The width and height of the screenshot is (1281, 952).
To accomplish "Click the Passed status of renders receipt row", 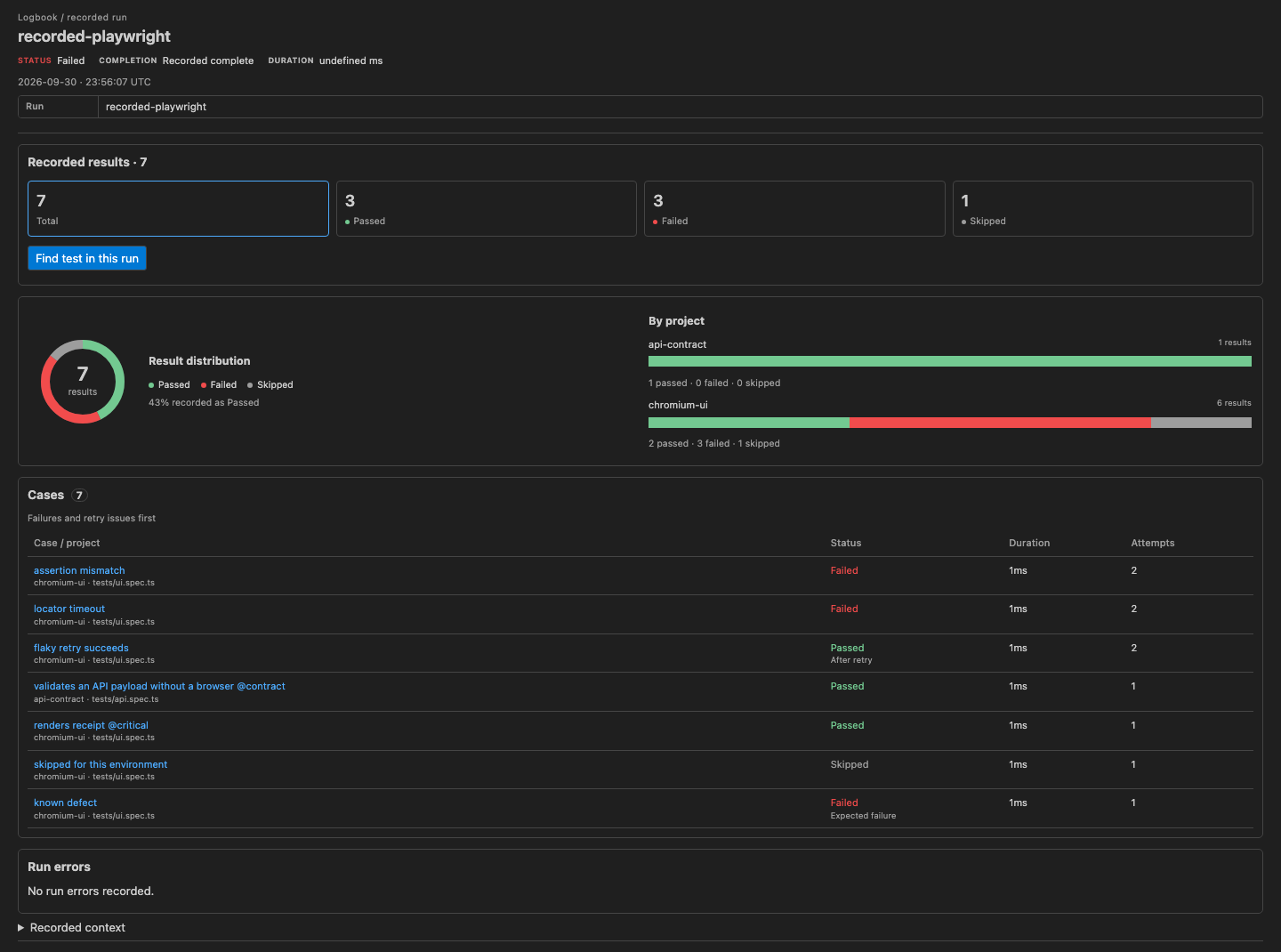I will [848, 725].
